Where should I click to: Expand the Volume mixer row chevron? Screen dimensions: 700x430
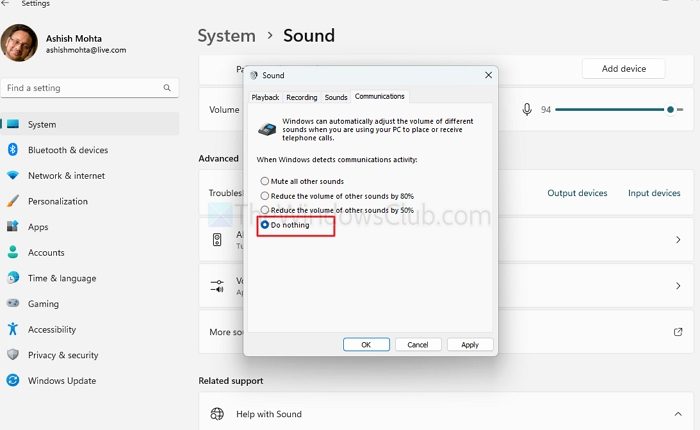coord(678,286)
